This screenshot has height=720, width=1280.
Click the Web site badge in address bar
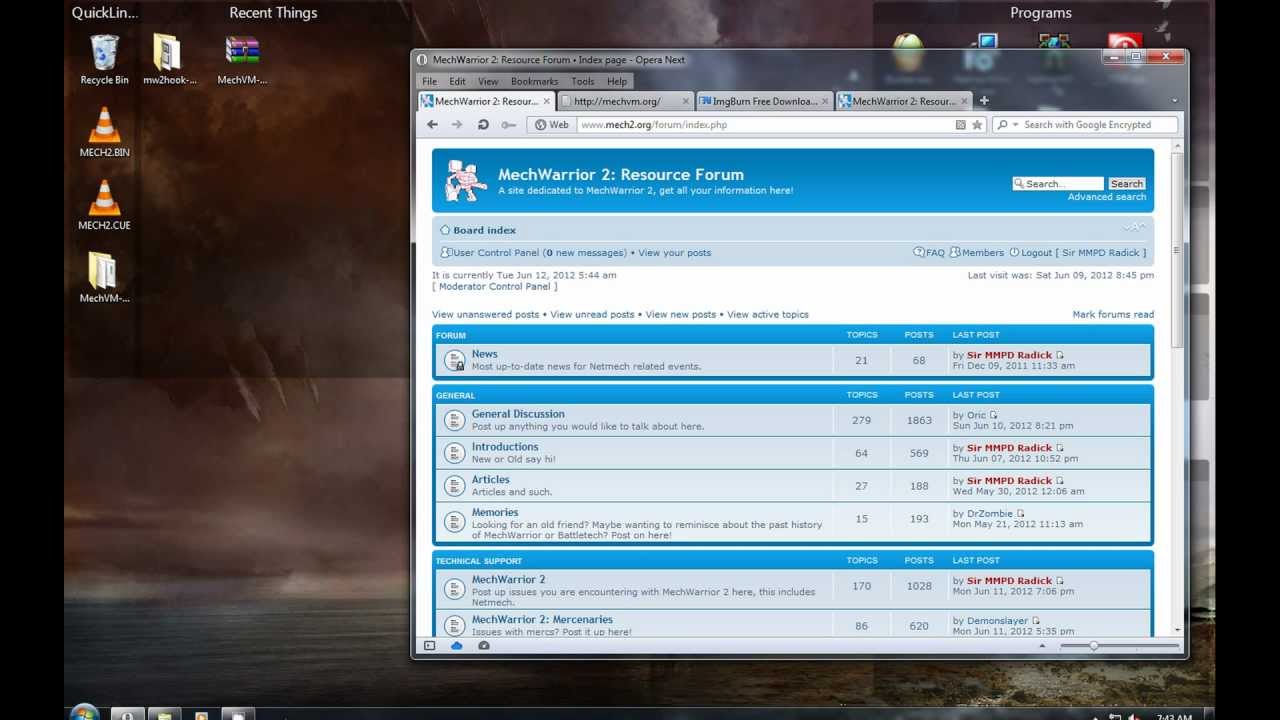coord(552,125)
